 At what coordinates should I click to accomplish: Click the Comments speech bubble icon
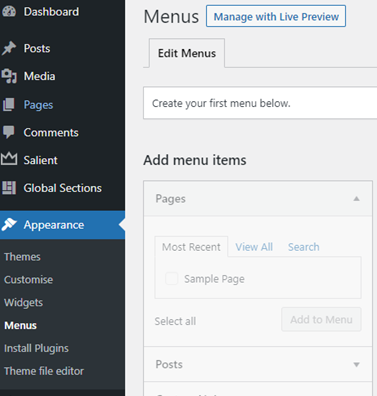click(9, 132)
